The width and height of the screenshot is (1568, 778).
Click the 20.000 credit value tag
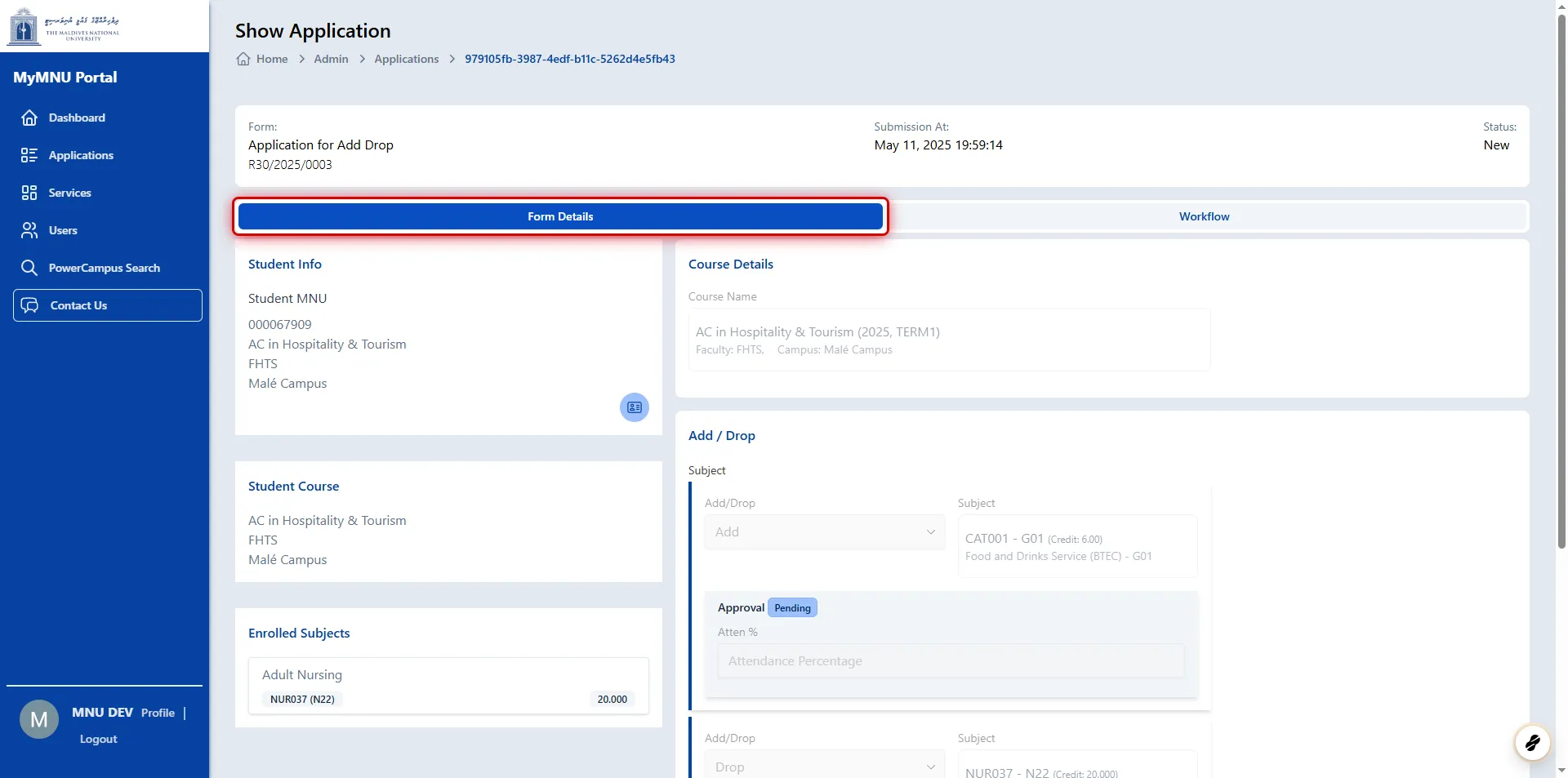pos(612,700)
